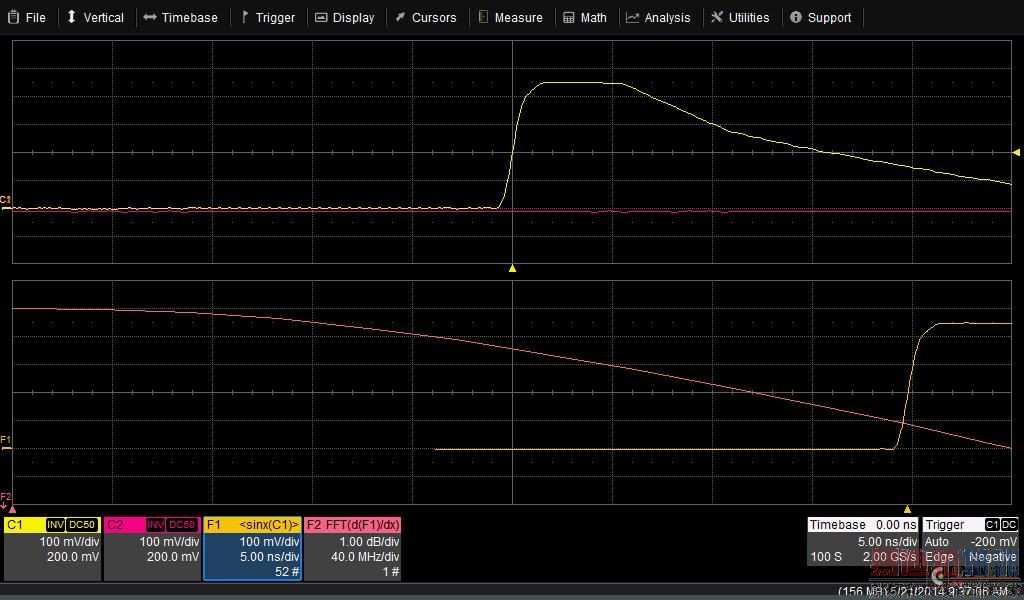Click the Negative trigger slope text
Viewport: 1024px width, 600px height.
click(x=993, y=557)
